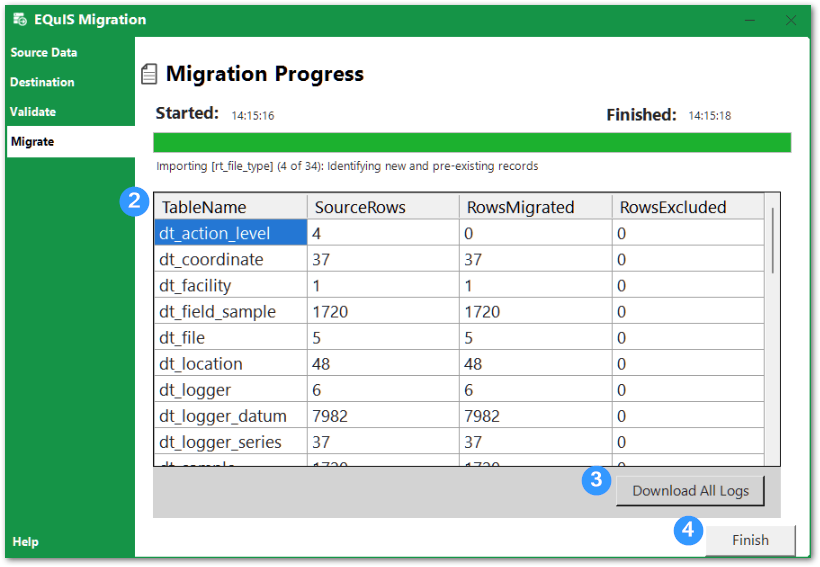Go to the Validate step
Screen dimensions: 820x567
pyautogui.click(x=33, y=112)
